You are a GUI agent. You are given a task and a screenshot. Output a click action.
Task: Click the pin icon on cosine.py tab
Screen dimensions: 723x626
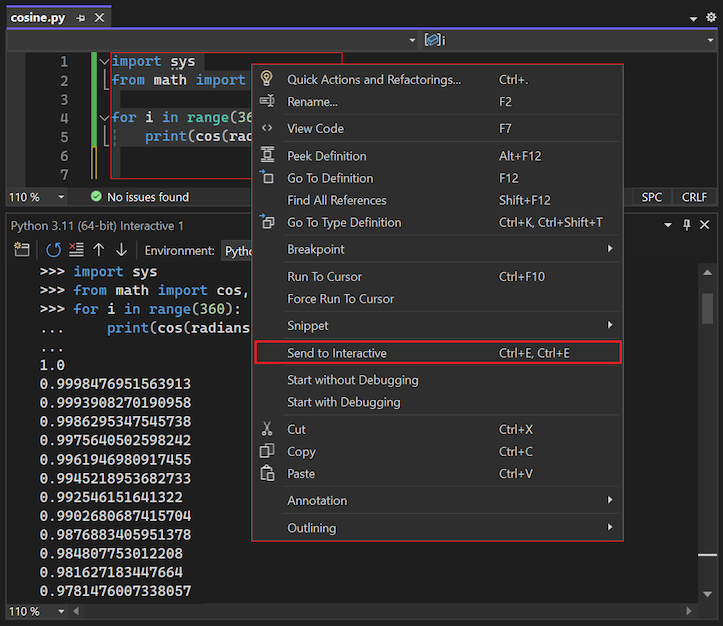click(x=80, y=18)
